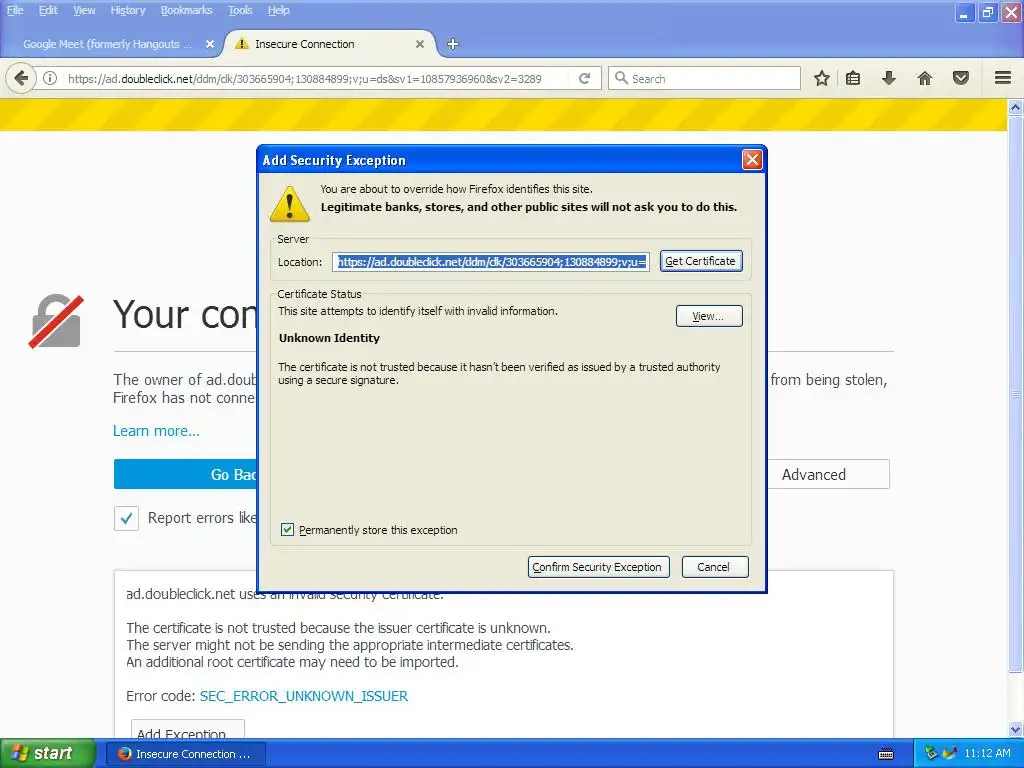
Task: Click warning icon on Insecure Connection tab
Action: (x=242, y=44)
